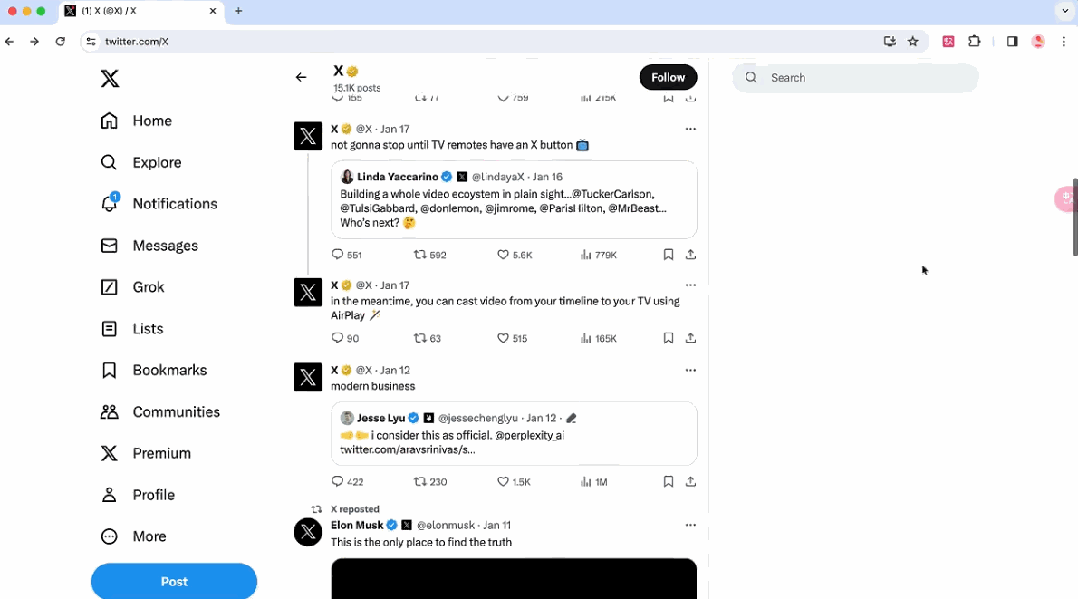
Task: Reply to the modern business post
Action: 347,482
